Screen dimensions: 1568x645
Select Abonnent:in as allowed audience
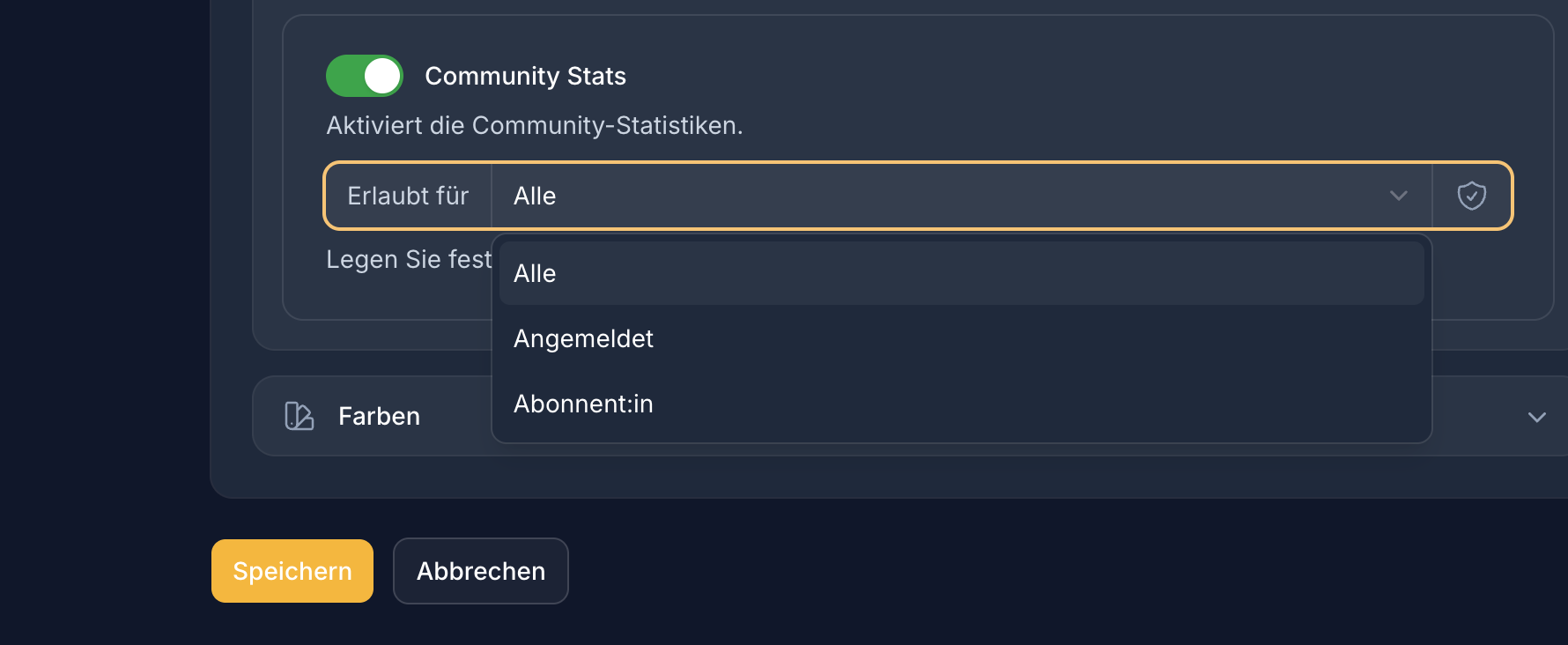pos(583,404)
